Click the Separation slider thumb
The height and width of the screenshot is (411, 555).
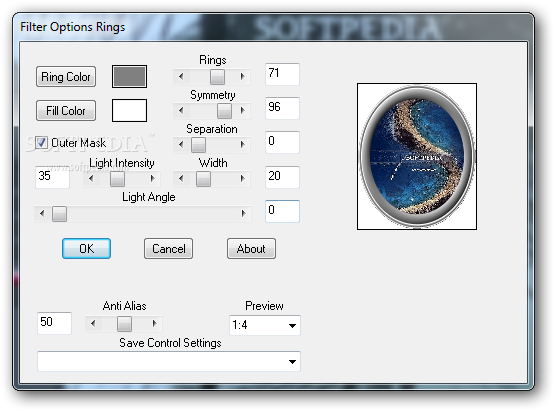(198, 144)
